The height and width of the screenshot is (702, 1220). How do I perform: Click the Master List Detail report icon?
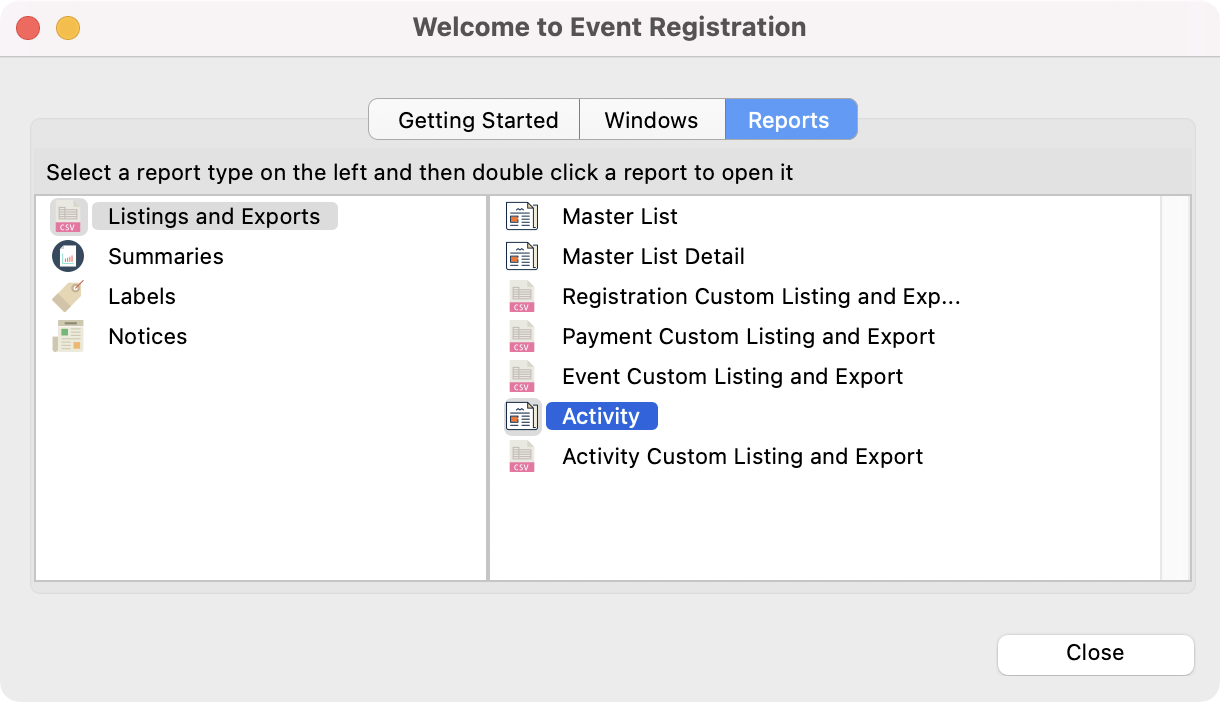tap(522, 257)
